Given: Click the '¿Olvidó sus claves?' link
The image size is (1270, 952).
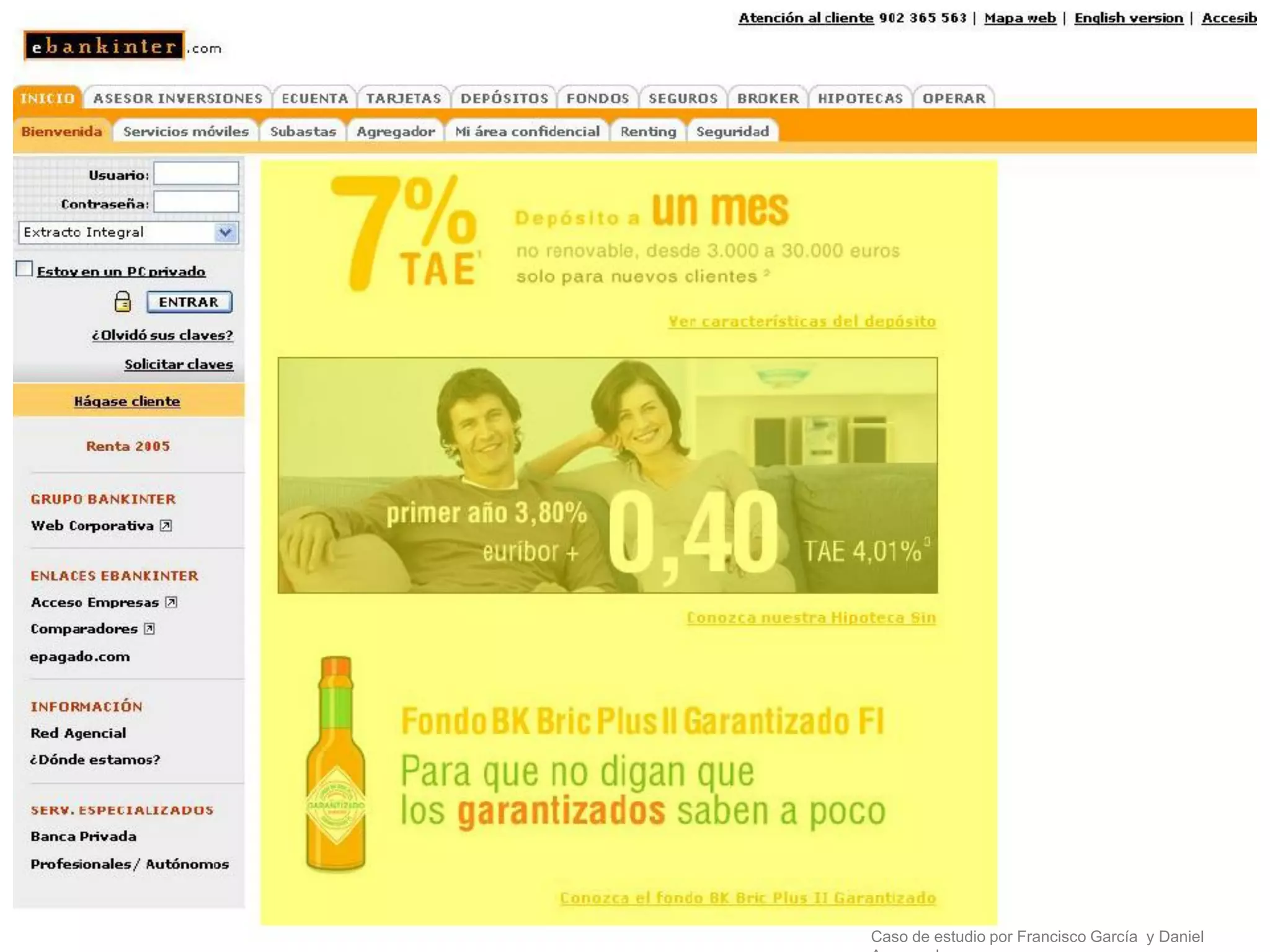Looking at the screenshot, I should coord(162,335).
